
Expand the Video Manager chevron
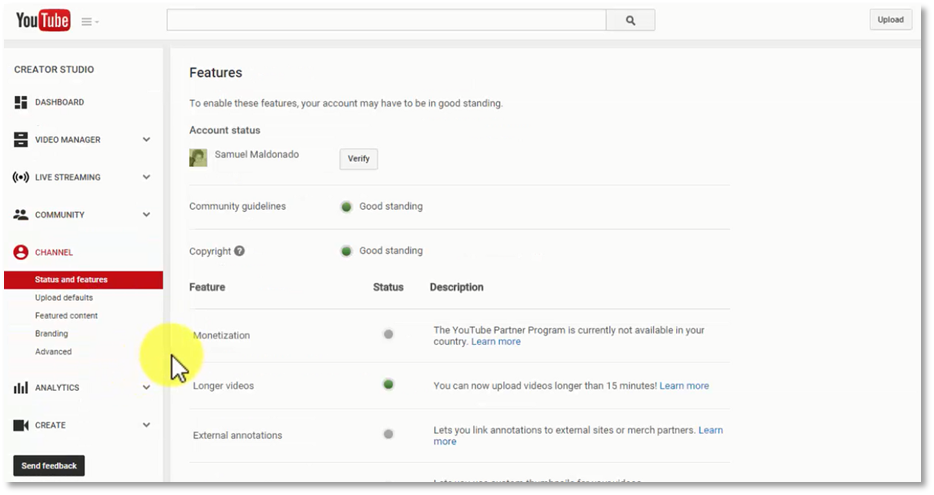pyautogui.click(x=147, y=139)
